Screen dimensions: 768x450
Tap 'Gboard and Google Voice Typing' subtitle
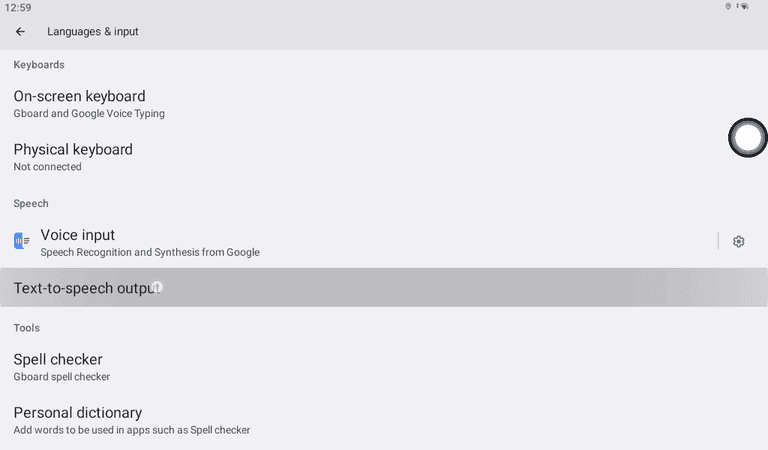[89, 114]
